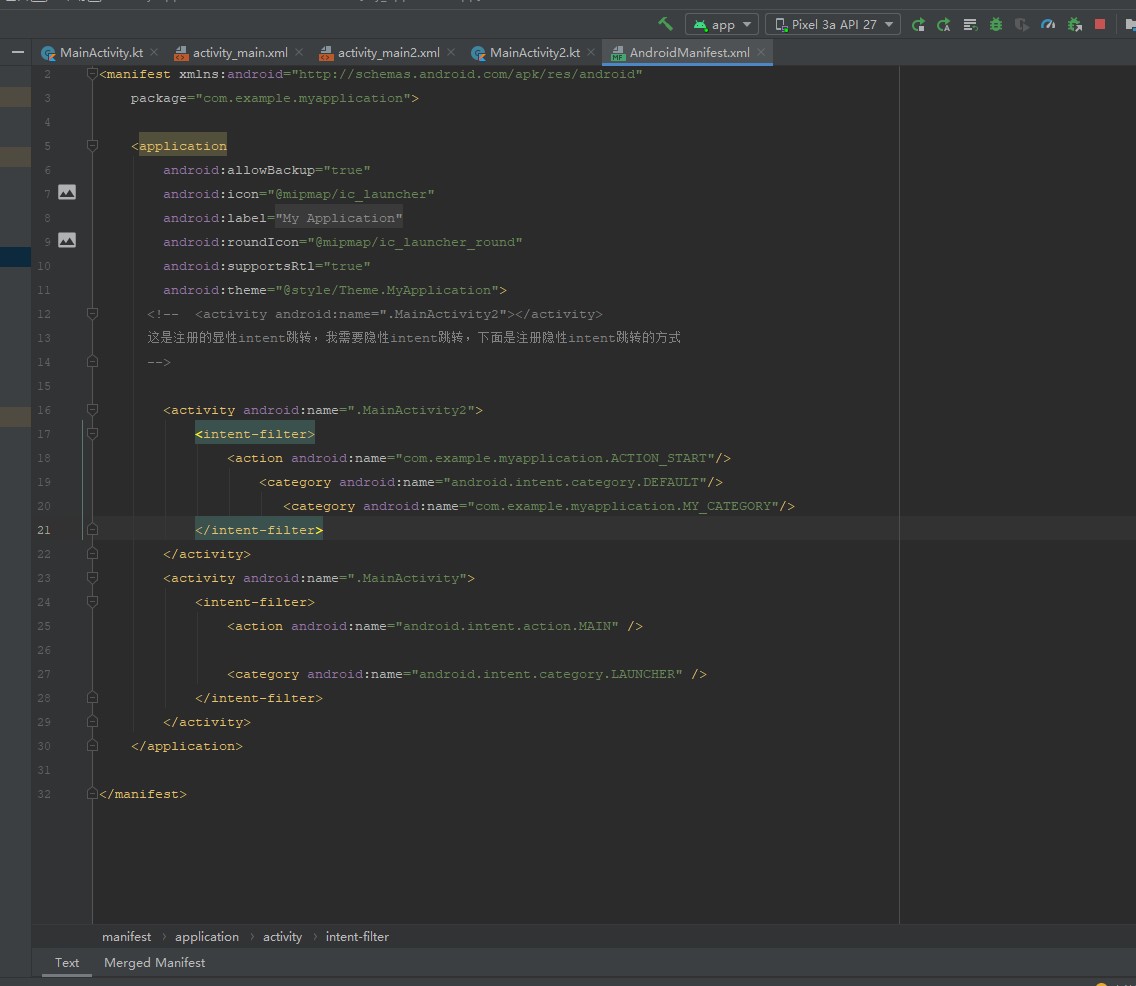
Task: Open the Profiler gauge icon
Action: [x=1047, y=24]
